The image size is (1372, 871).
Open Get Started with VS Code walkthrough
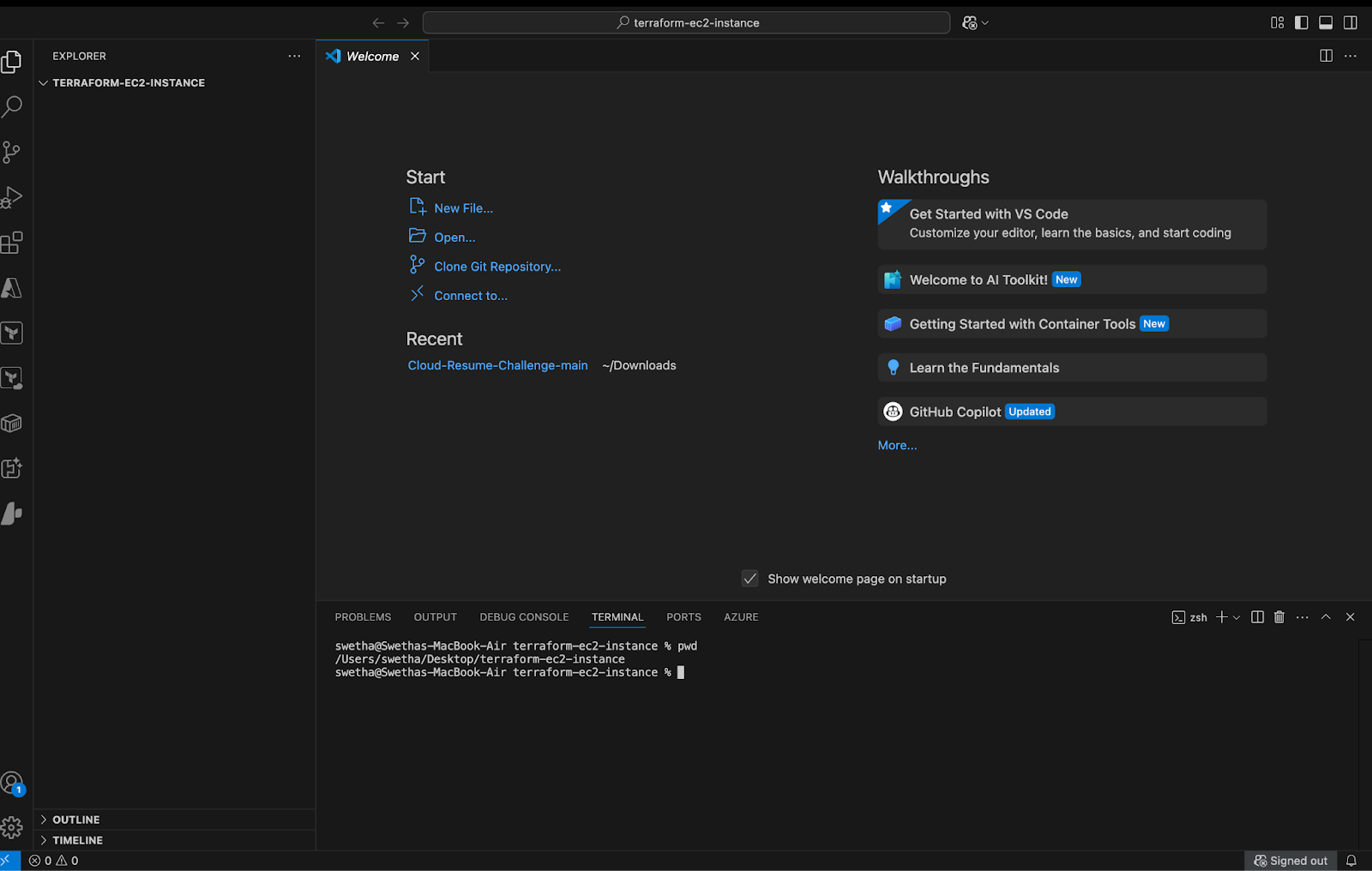(1072, 224)
